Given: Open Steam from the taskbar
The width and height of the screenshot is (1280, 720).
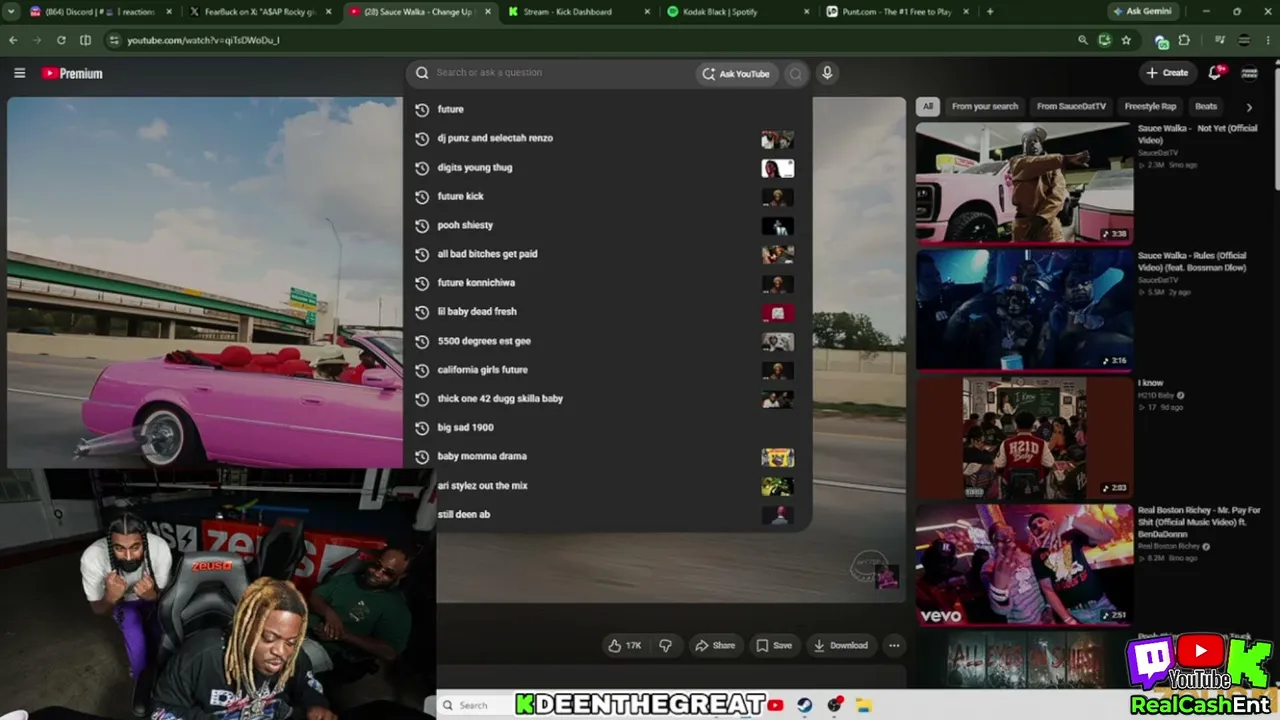Looking at the screenshot, I should coord(805,705).
